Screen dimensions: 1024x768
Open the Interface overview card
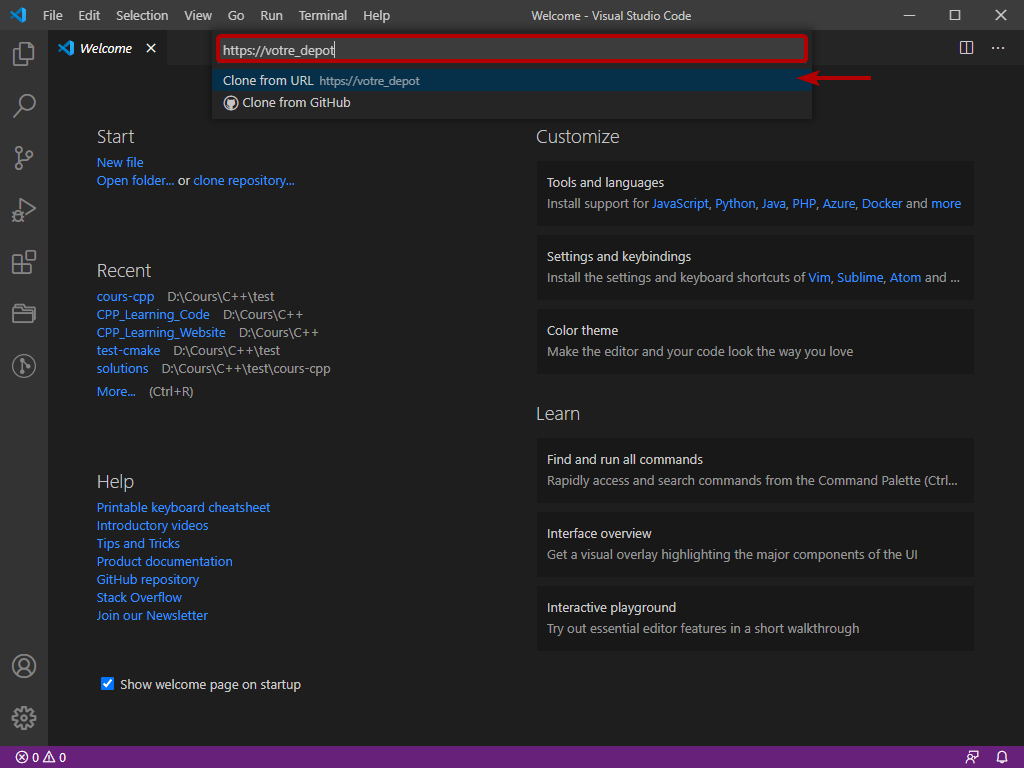755,544
